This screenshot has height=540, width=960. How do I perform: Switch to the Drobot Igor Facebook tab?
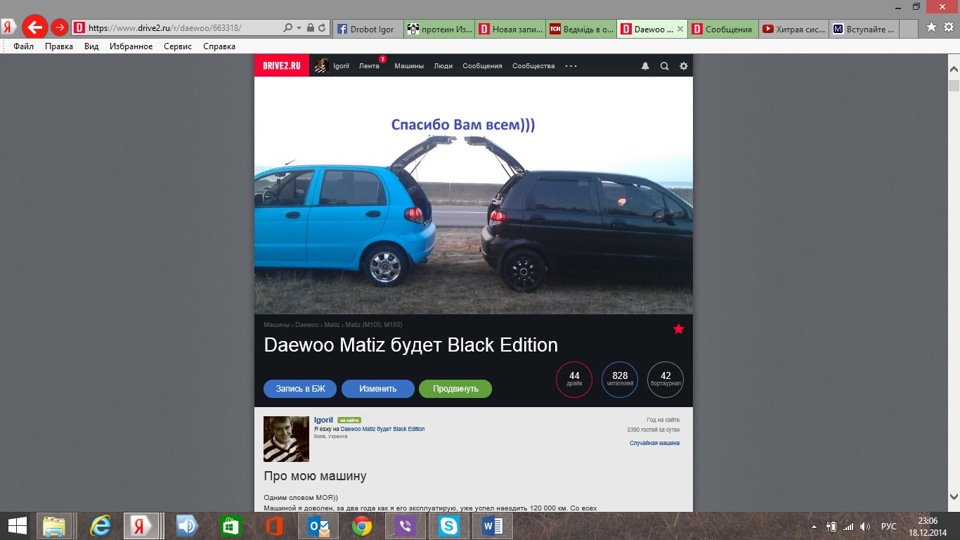point(367,29)
